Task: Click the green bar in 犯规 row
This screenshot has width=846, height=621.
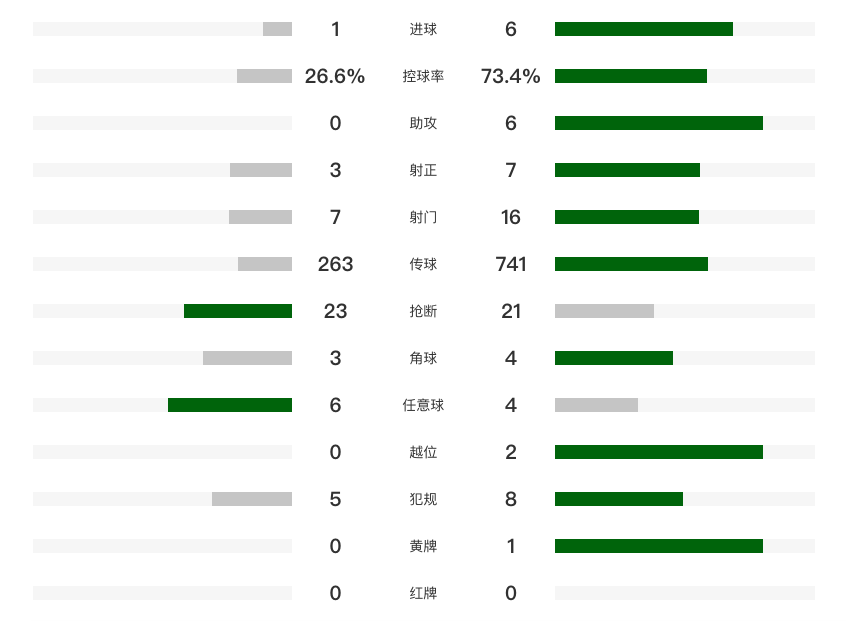Action: click(619, 499)
